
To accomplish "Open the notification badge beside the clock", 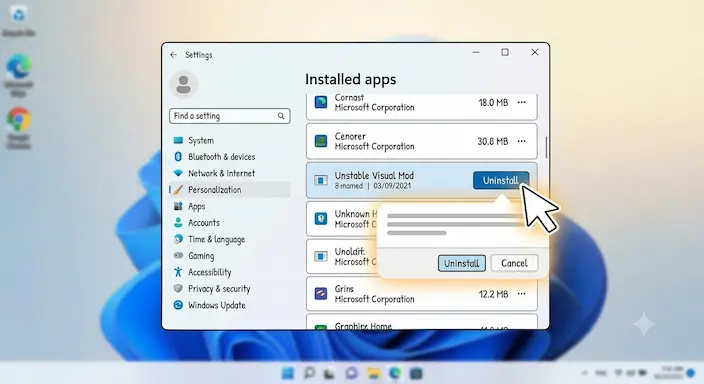I will [x=691, y=373].
